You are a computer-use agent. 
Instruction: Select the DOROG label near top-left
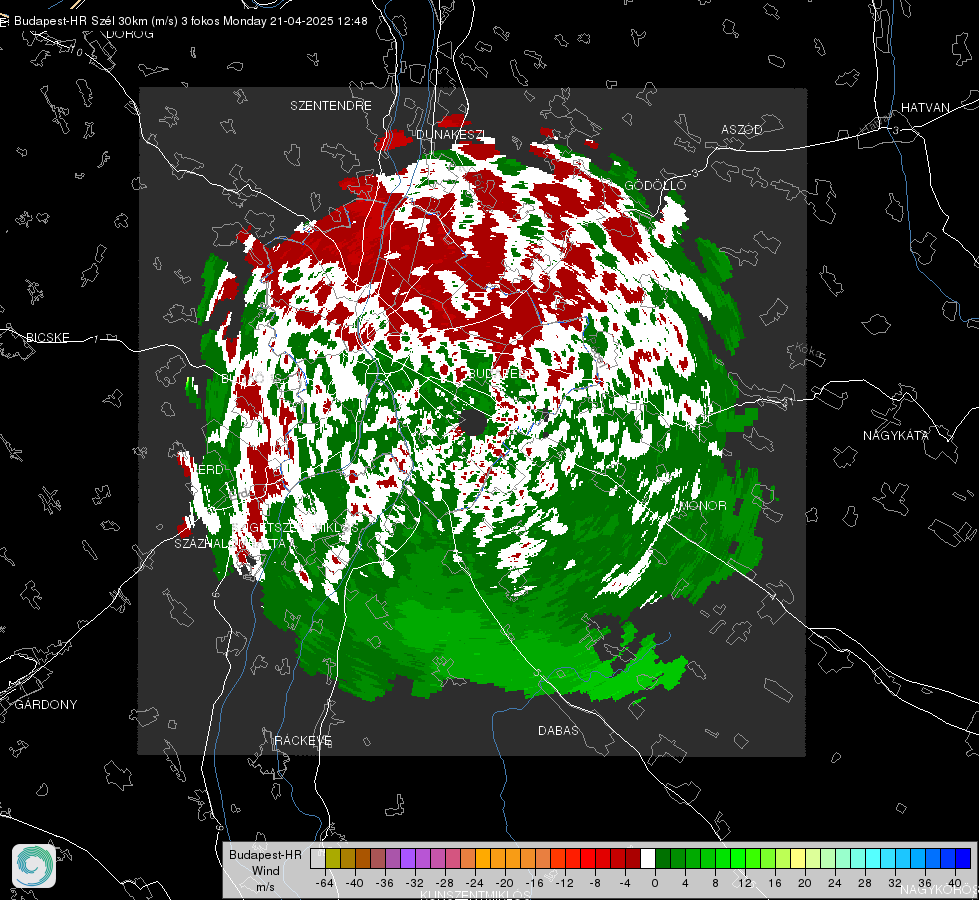click(130, 34)
